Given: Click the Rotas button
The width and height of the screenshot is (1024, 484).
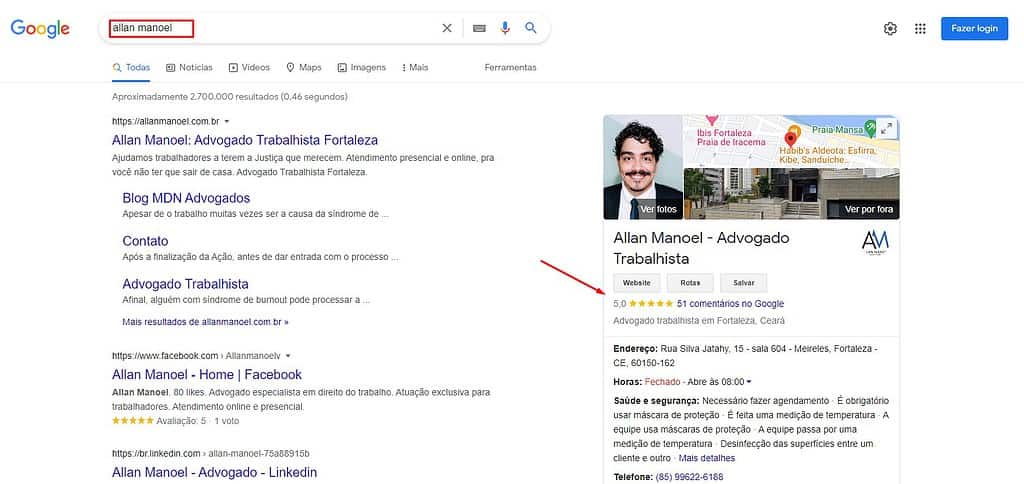Looking at the screenshot, I should click(690, 283).
